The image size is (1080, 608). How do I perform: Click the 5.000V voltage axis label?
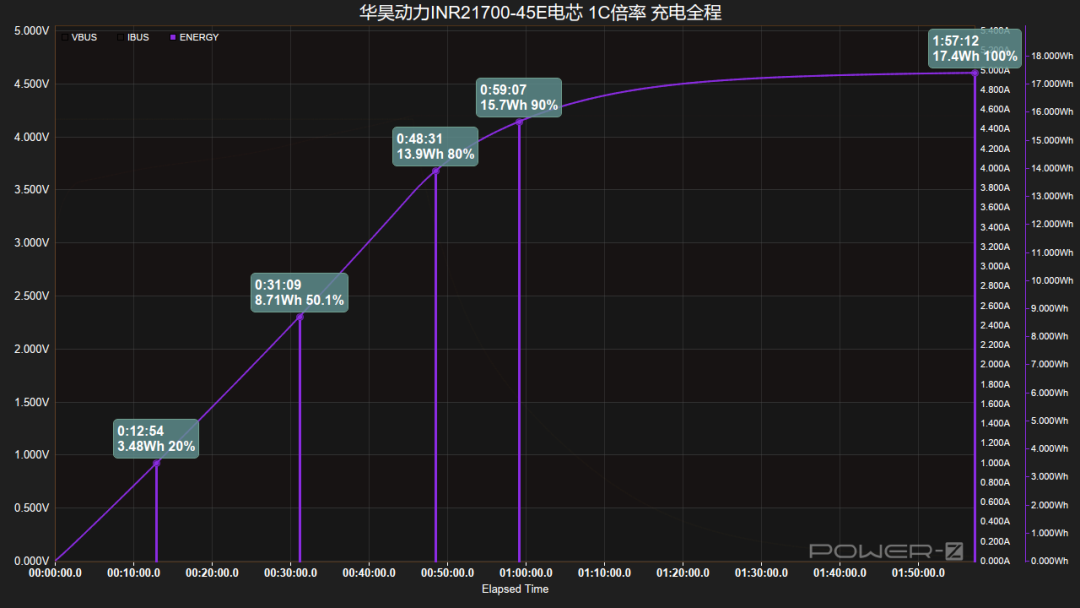click(32, 31)
